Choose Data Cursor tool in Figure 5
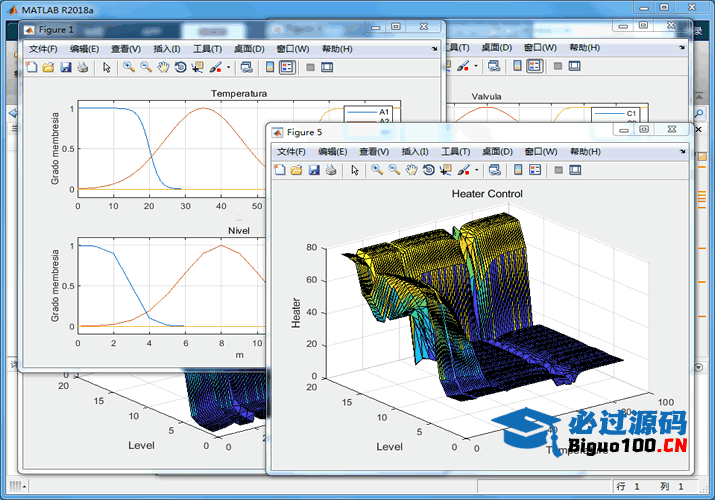This screenshot has height=500, width=715. click(x=446, y=170)
